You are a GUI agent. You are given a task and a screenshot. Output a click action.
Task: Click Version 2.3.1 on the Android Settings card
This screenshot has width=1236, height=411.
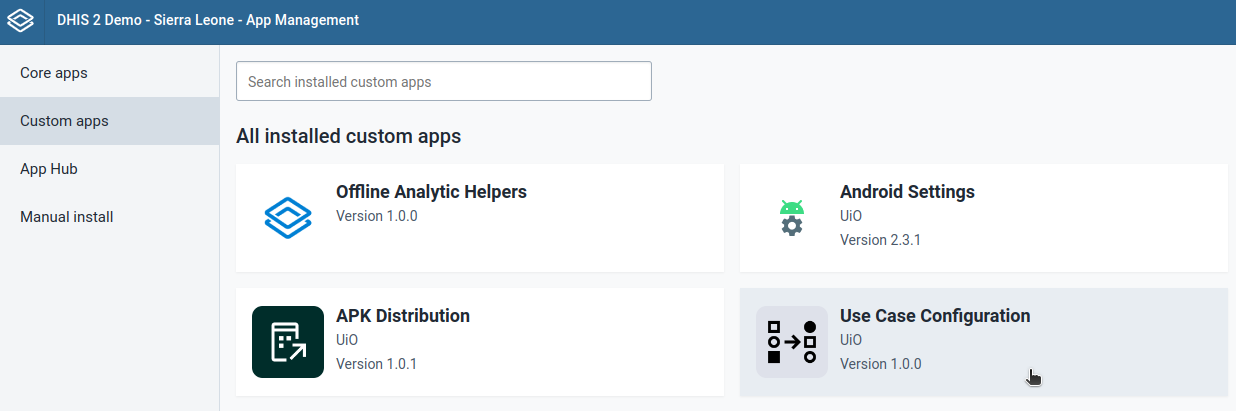880,240
